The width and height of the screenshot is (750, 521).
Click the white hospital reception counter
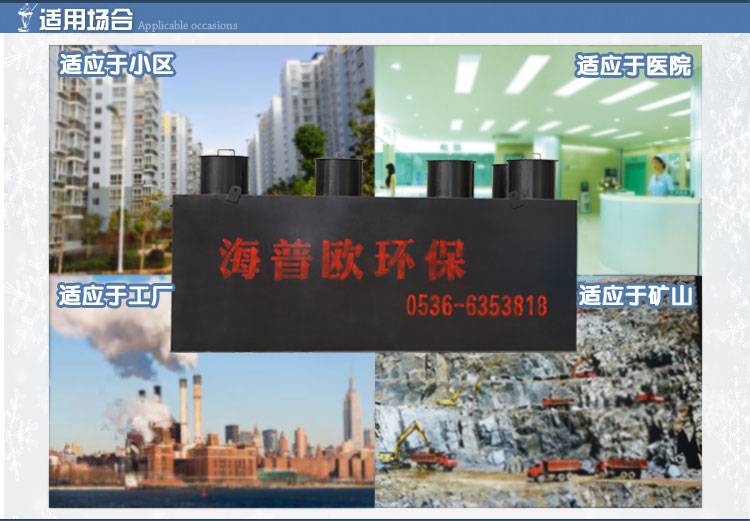(648, 232)
